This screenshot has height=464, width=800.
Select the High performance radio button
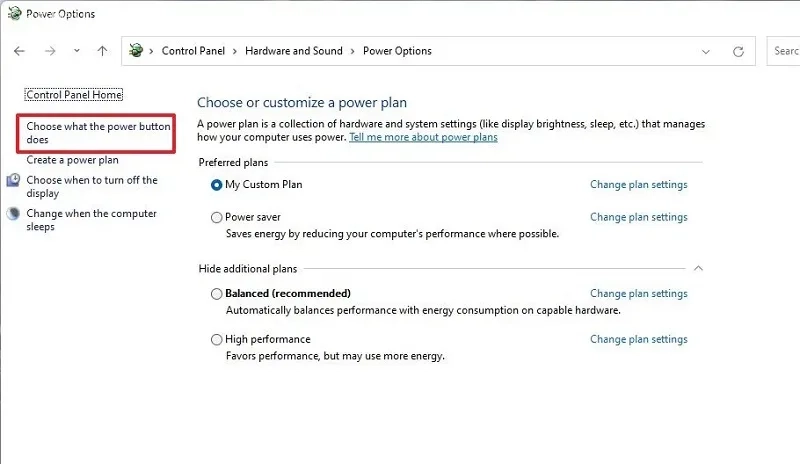pyautogui.click(x=216, y=339)
